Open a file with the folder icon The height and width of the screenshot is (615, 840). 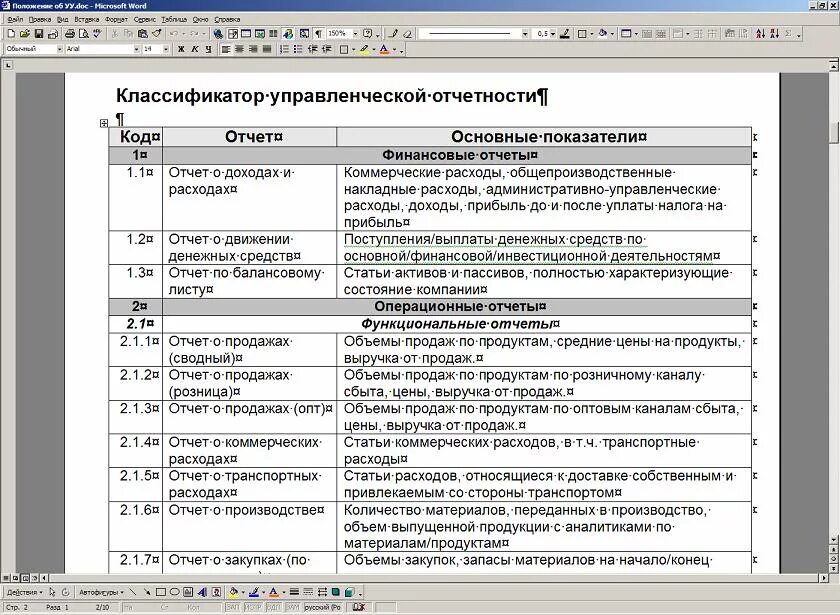[24, 34]
